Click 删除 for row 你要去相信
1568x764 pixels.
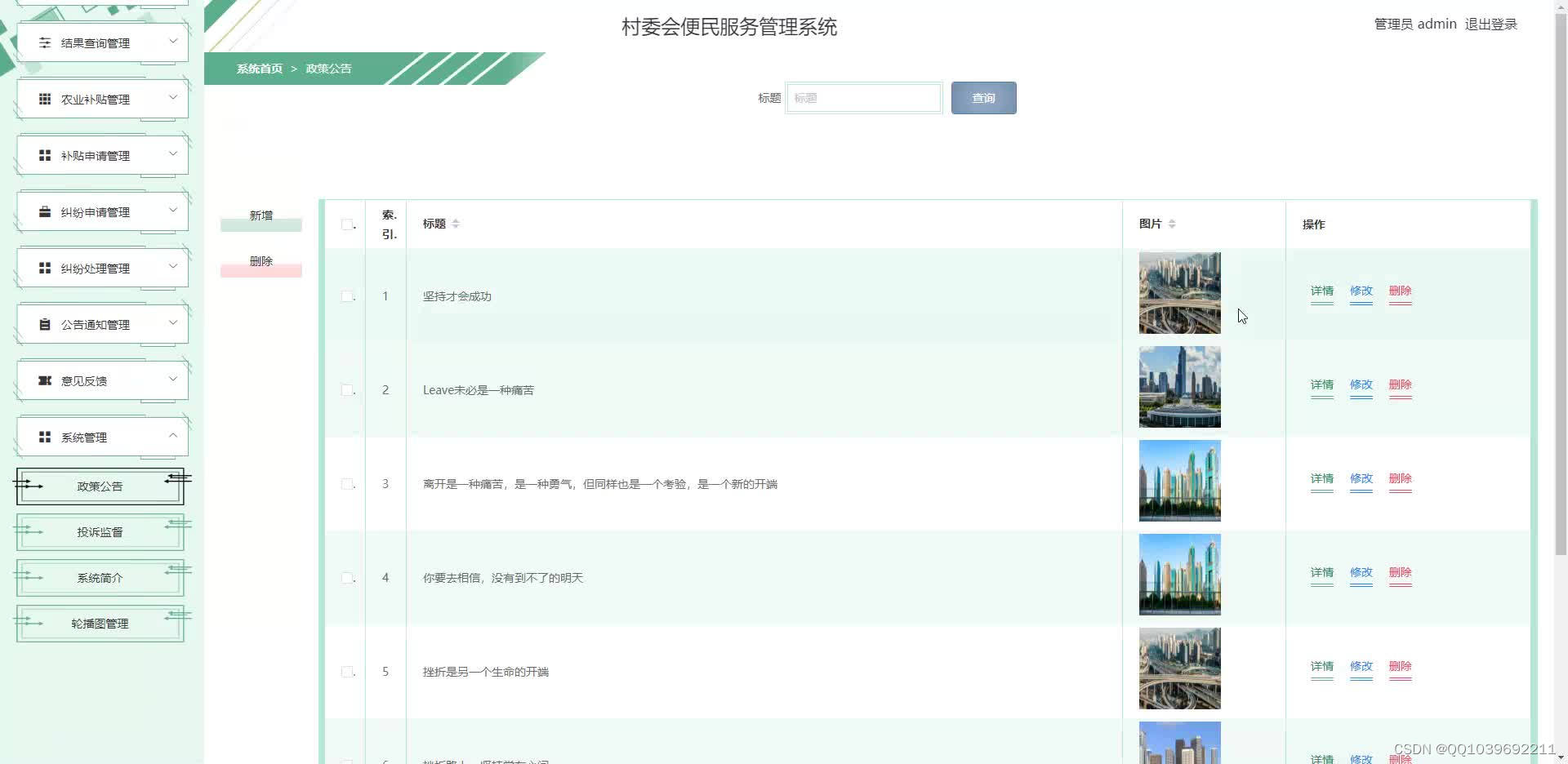tap(1400, 573)
